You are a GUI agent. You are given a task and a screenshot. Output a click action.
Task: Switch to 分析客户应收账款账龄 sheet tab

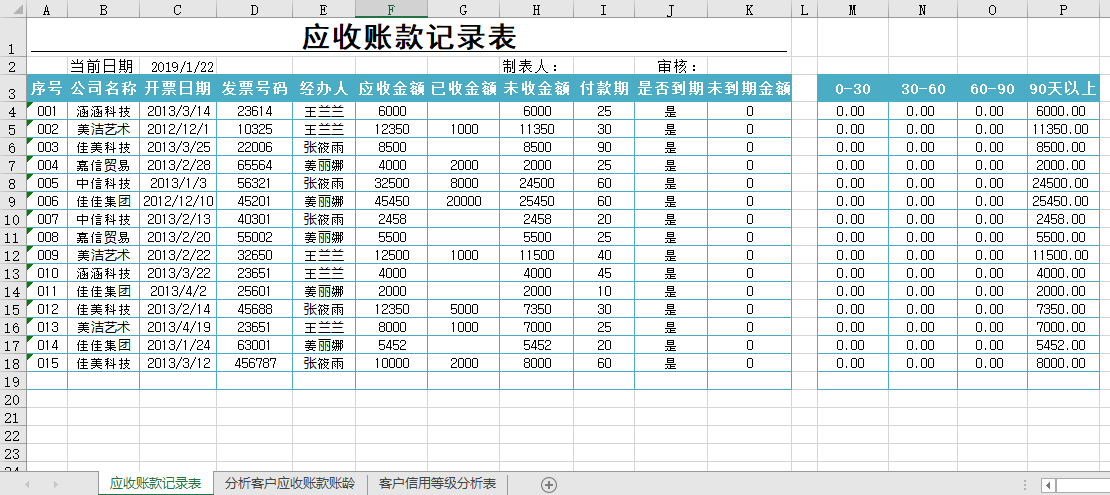click(x=290, y=484)
